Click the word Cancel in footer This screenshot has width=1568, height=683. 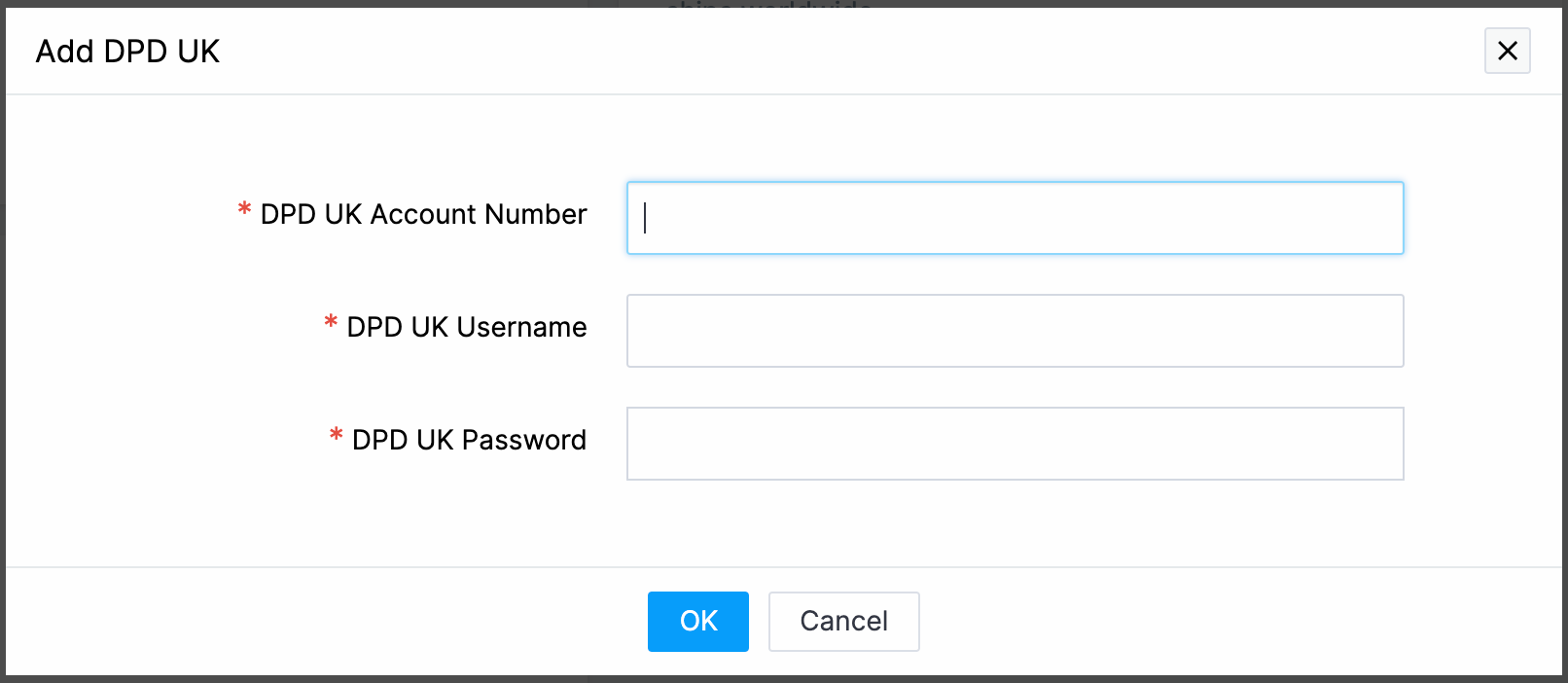pyautogui.click(x=843, y=621)
